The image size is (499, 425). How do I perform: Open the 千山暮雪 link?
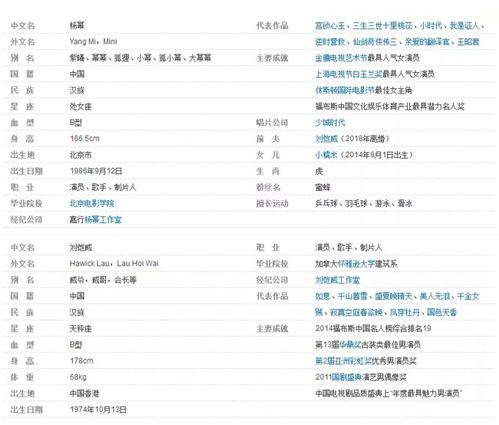pos(352,296)
